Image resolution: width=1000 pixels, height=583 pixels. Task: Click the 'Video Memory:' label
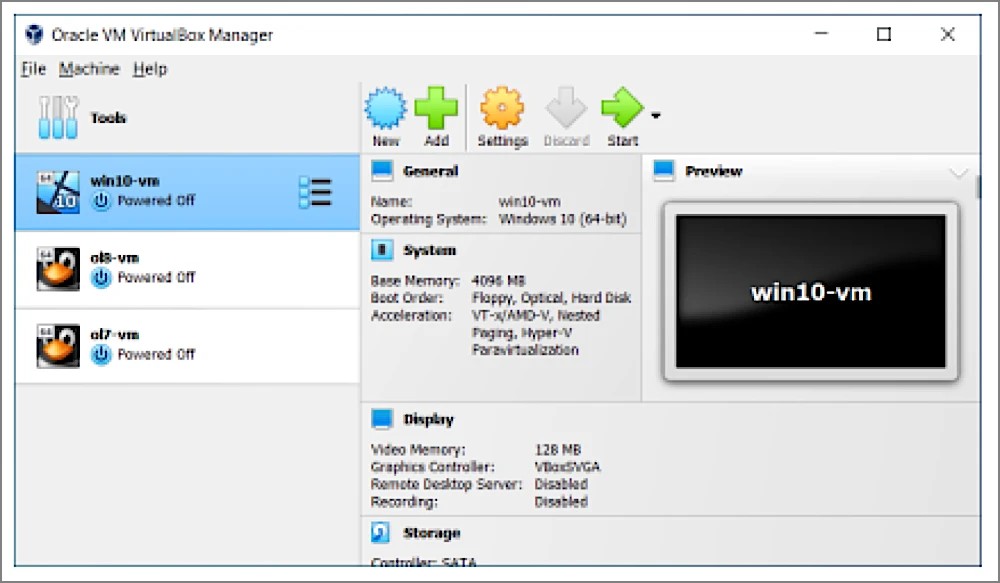click(418, 450)
